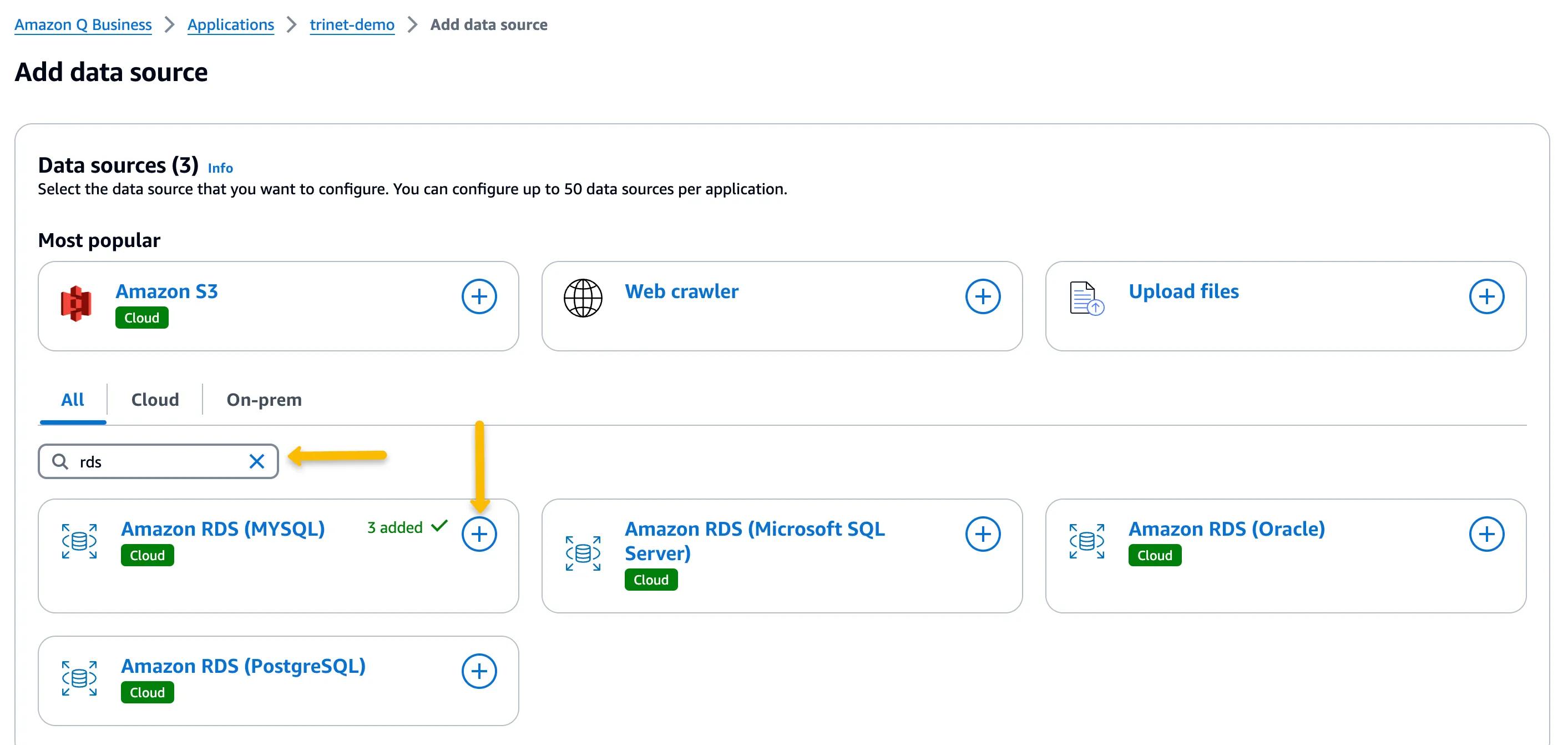The image size is (1568, 745).
Task: Click the '3 added' status text
Action: pyautogui.click(x=394, y=527)
